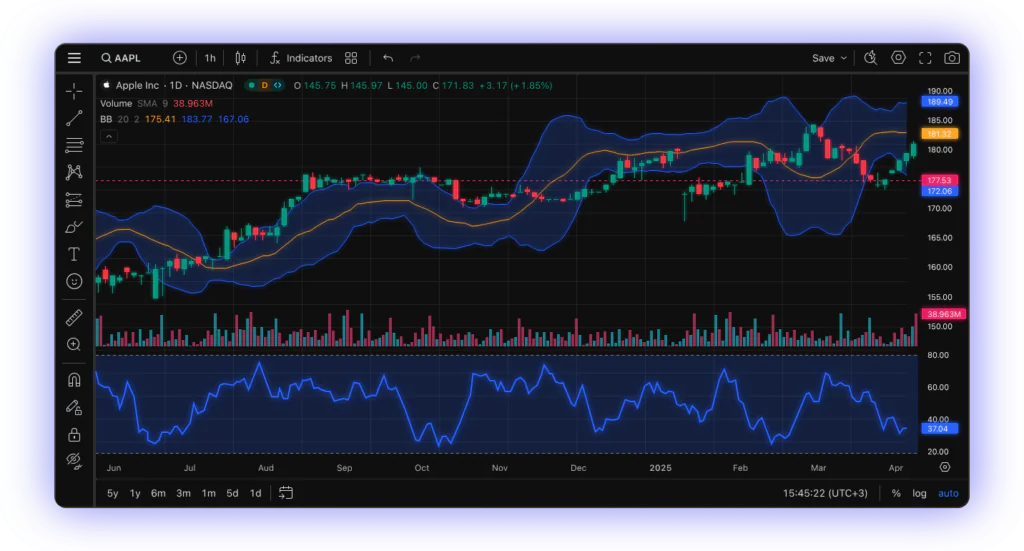Click the Save button
This screenshot has width=1024, height=551.
(823, 58)
